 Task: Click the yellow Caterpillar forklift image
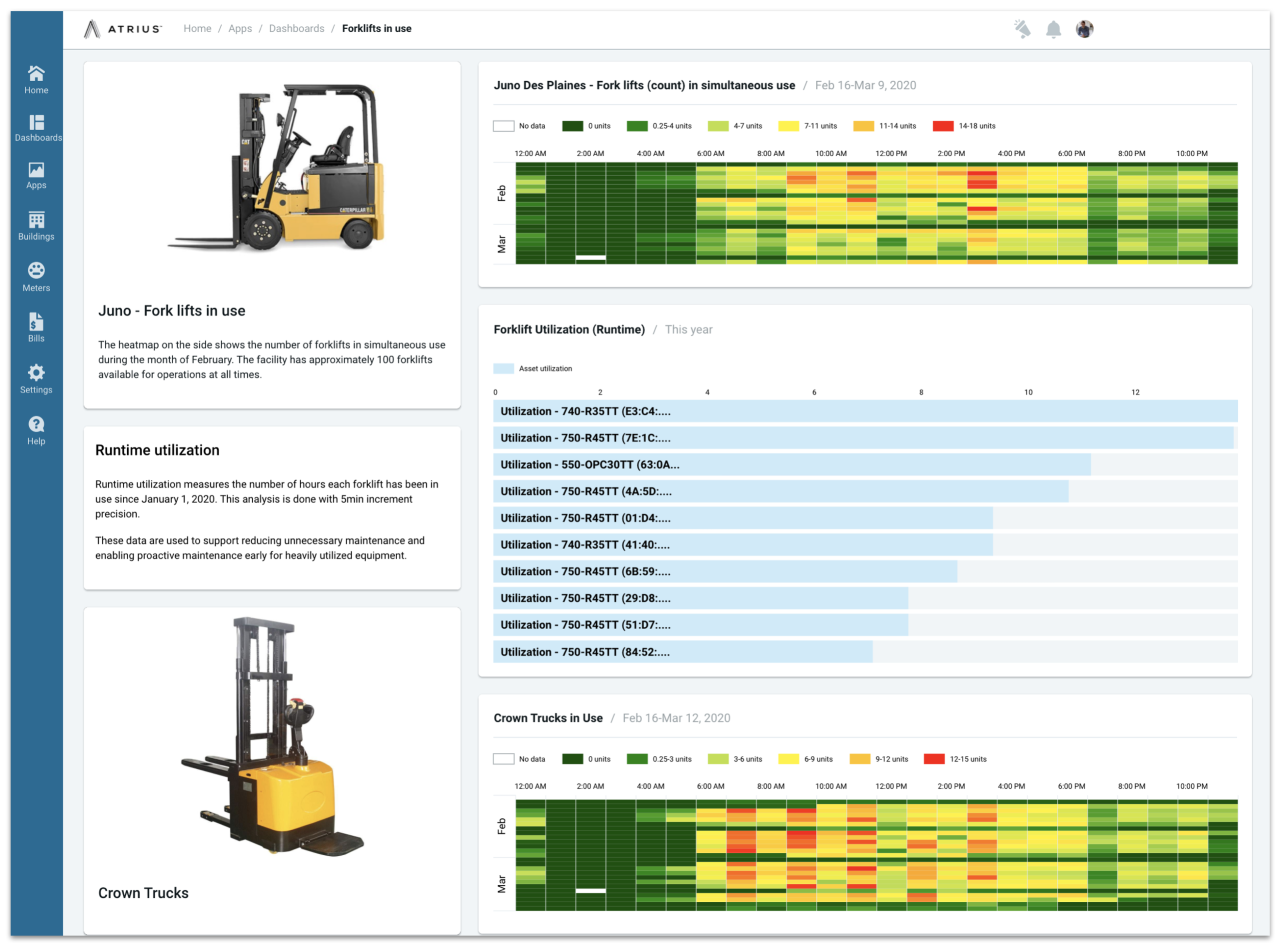[x=275, y=167]
